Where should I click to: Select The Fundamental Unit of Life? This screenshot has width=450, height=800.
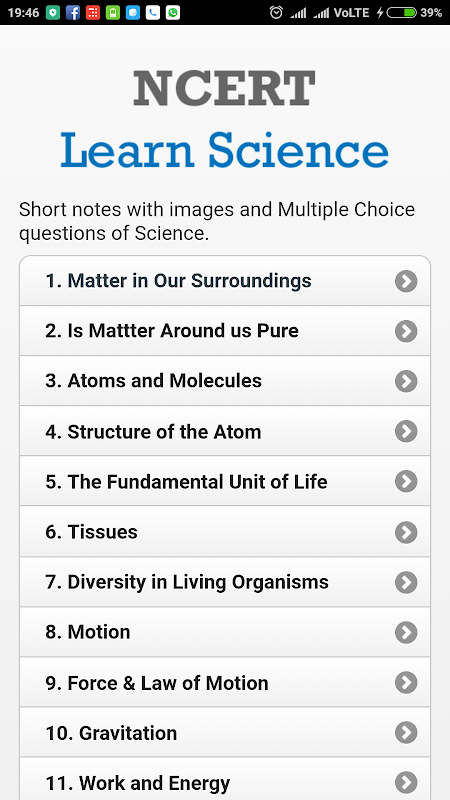coord(225,481)
